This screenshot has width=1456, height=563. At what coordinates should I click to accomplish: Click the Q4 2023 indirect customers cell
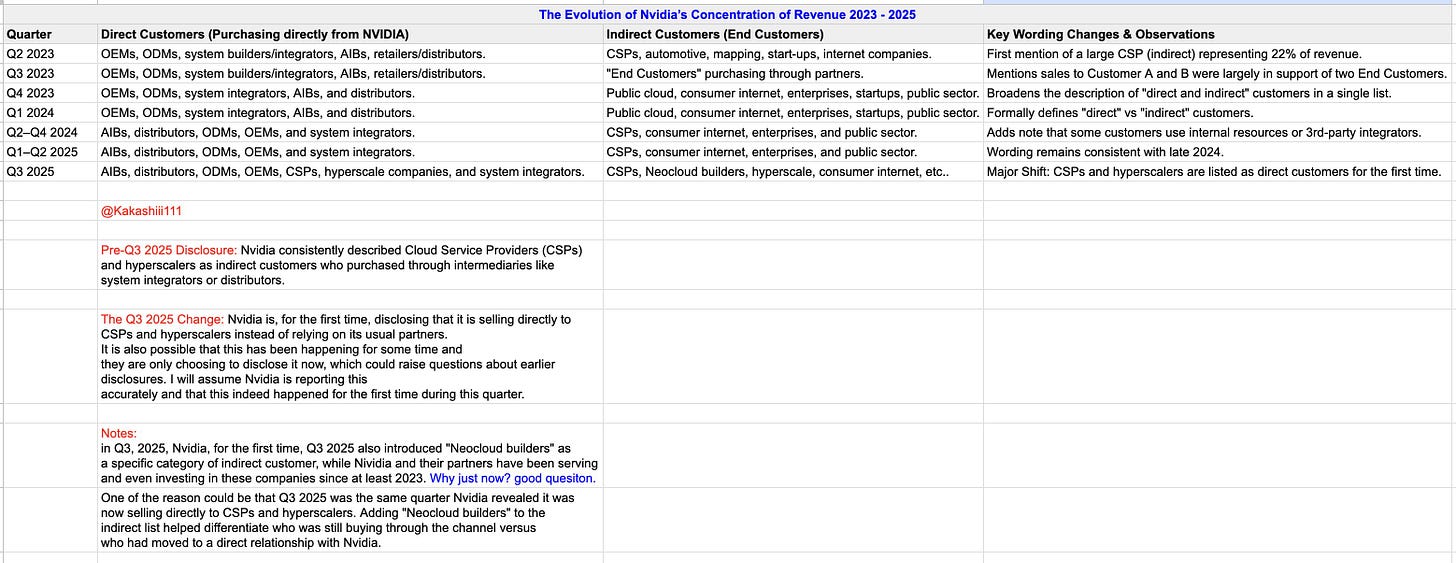click(x=793, y=93)
